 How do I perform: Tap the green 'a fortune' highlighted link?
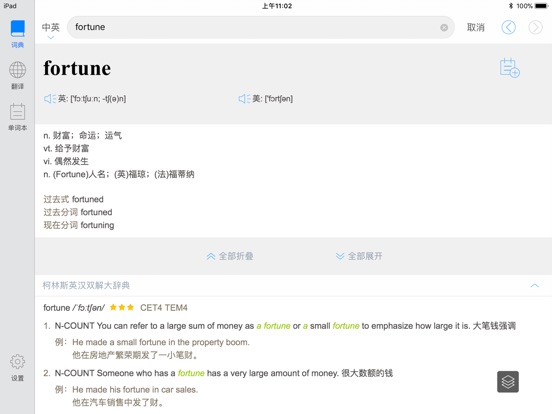click(x=273, y=326)
